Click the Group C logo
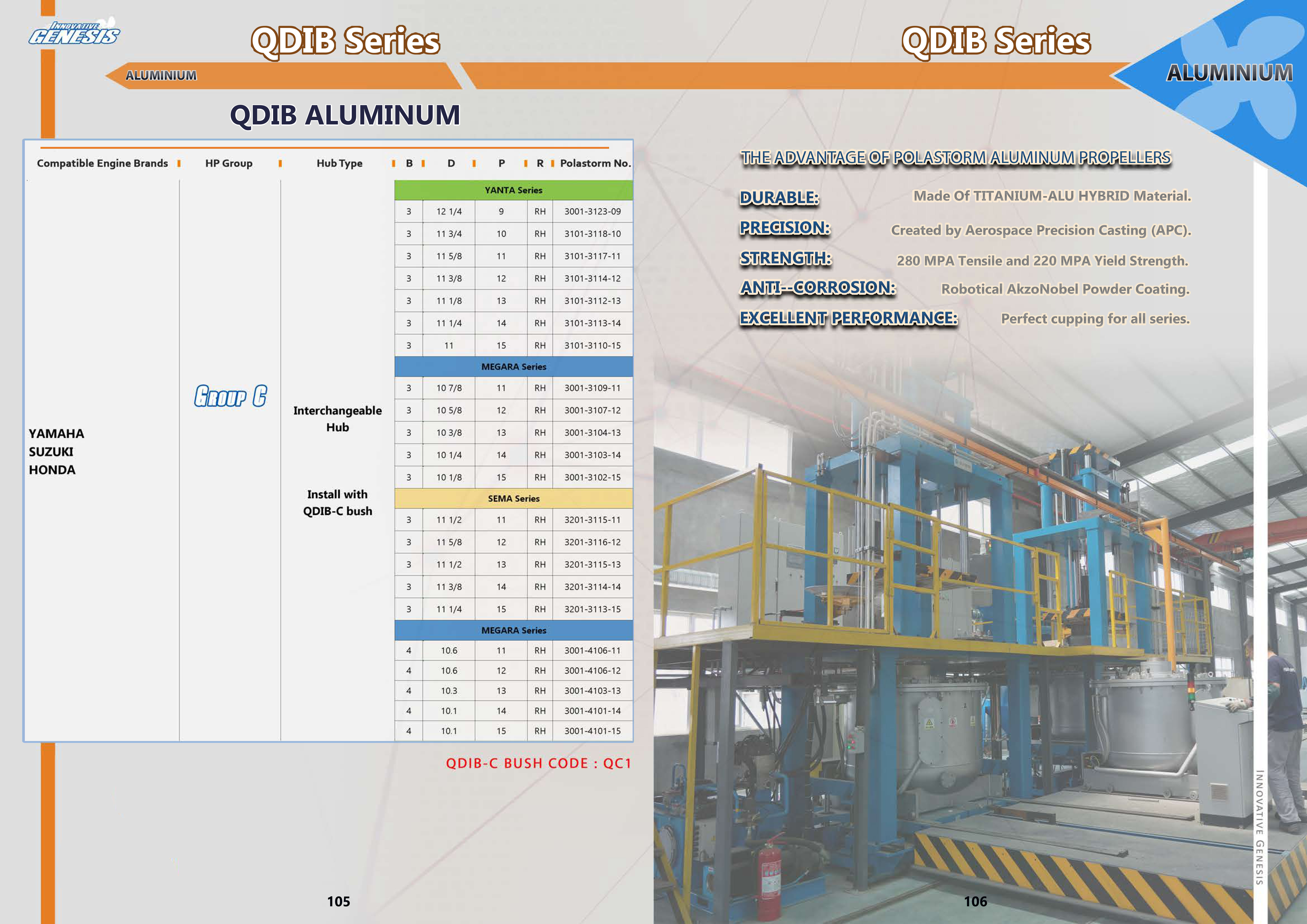This screenshot has width=1307, height=924. (230, 396)
